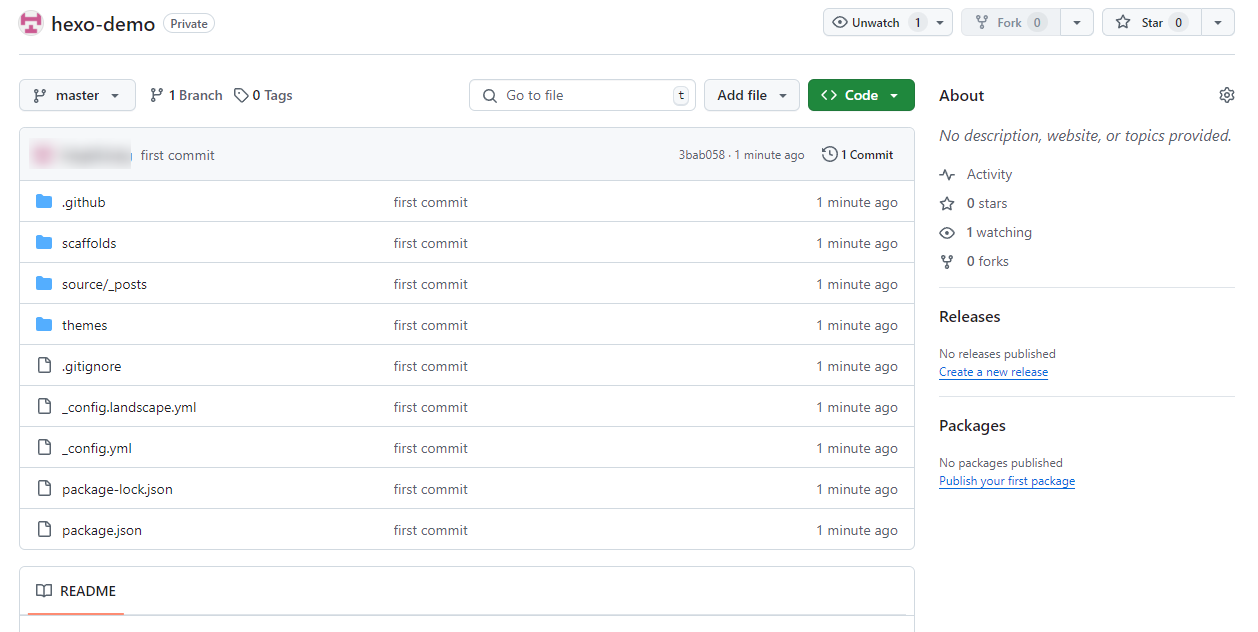The image size is (1258, 632).
Task: Open the .github folder name
Action: tap(83, 202)
